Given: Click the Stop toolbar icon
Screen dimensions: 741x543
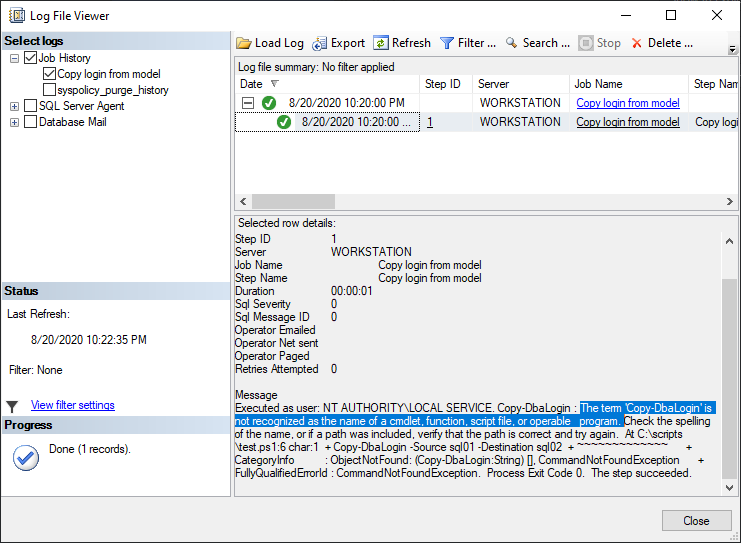Looking at the screenshot, I should 586,43.
